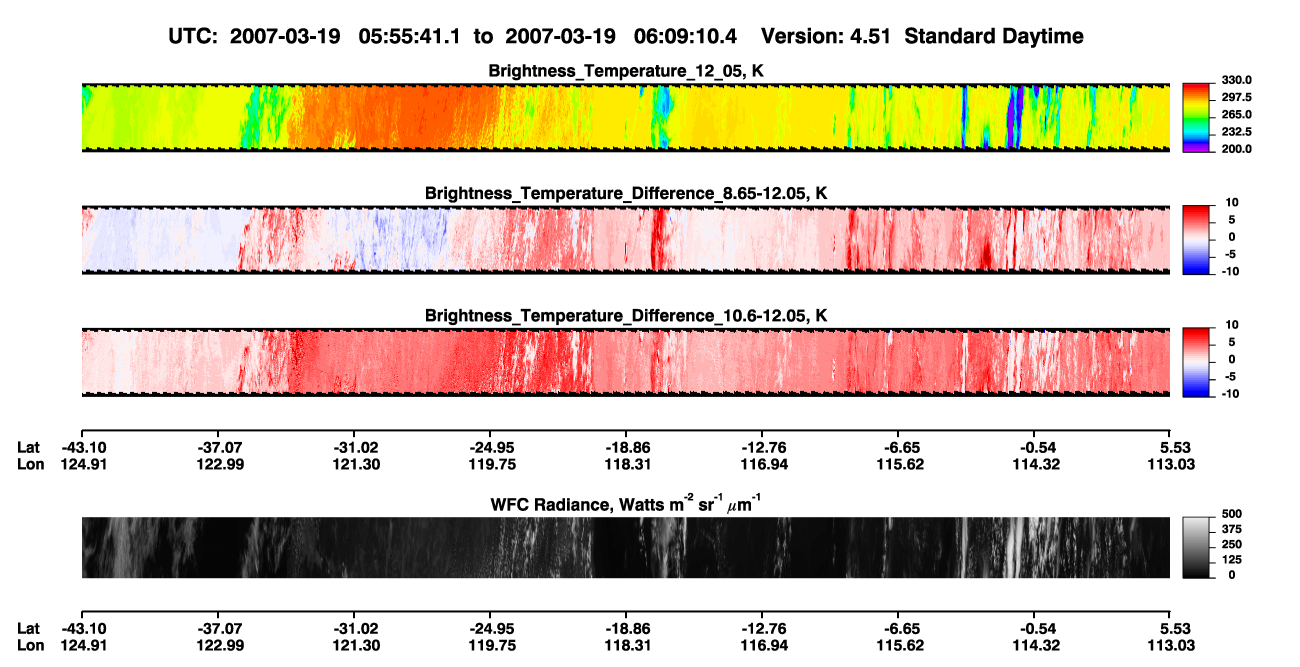
Task: Click the Brightness_Temperature_Difference_8.65-12.05 image strip
Action: pyautogui.click(x=626, y=240)
